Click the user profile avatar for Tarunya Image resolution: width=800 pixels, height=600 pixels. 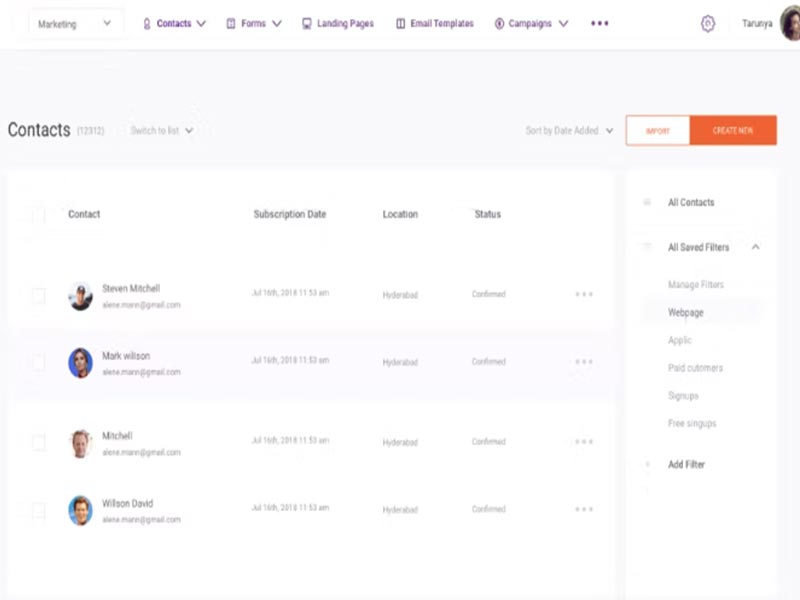tap(790, 24)
